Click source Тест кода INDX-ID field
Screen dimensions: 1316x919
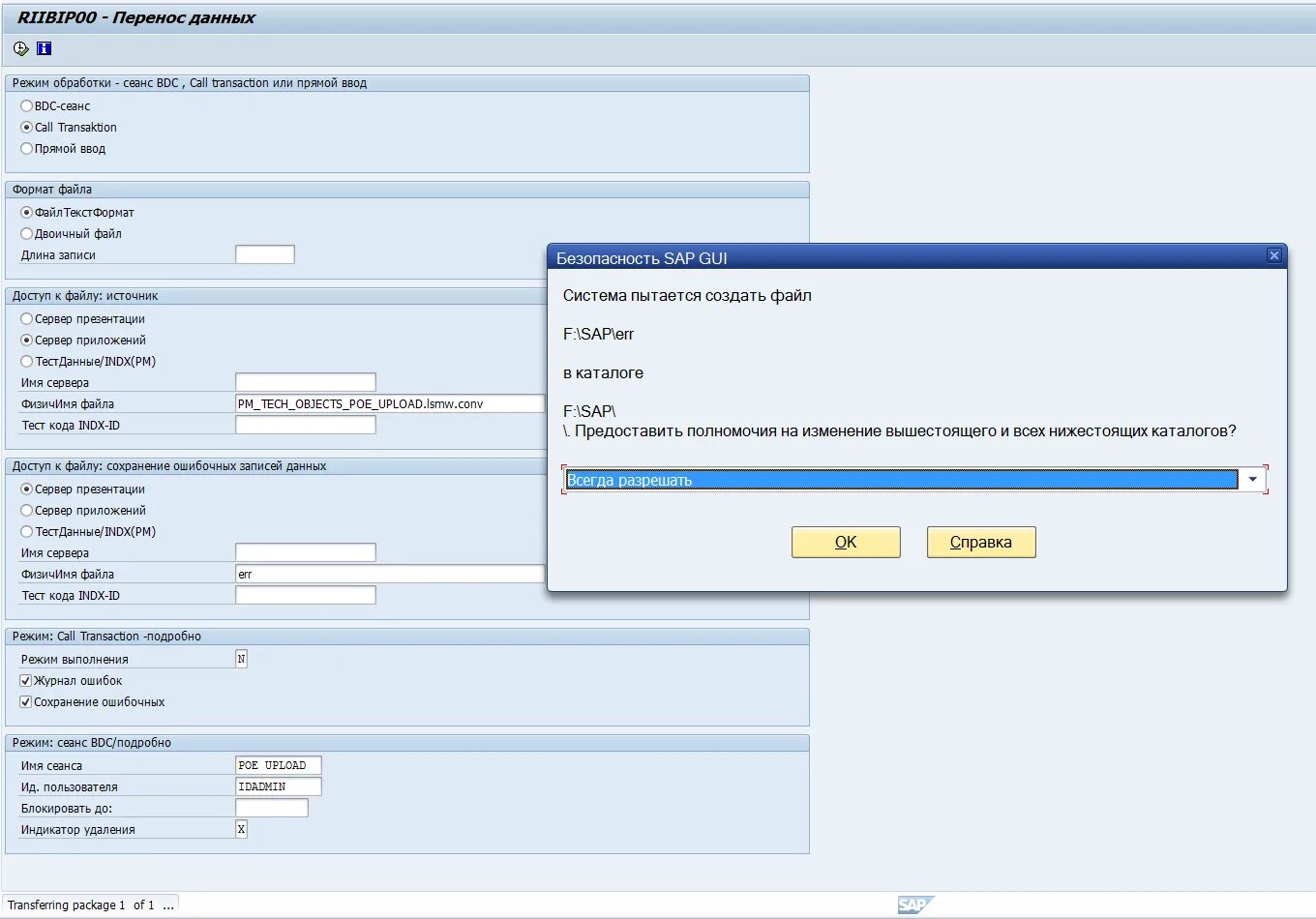click(x=306, y=425)
